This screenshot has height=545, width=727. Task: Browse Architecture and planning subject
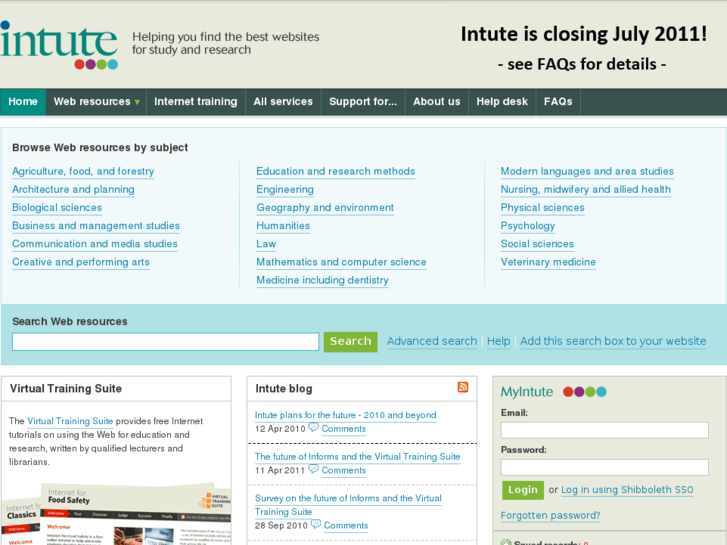(x=73, y=189)
